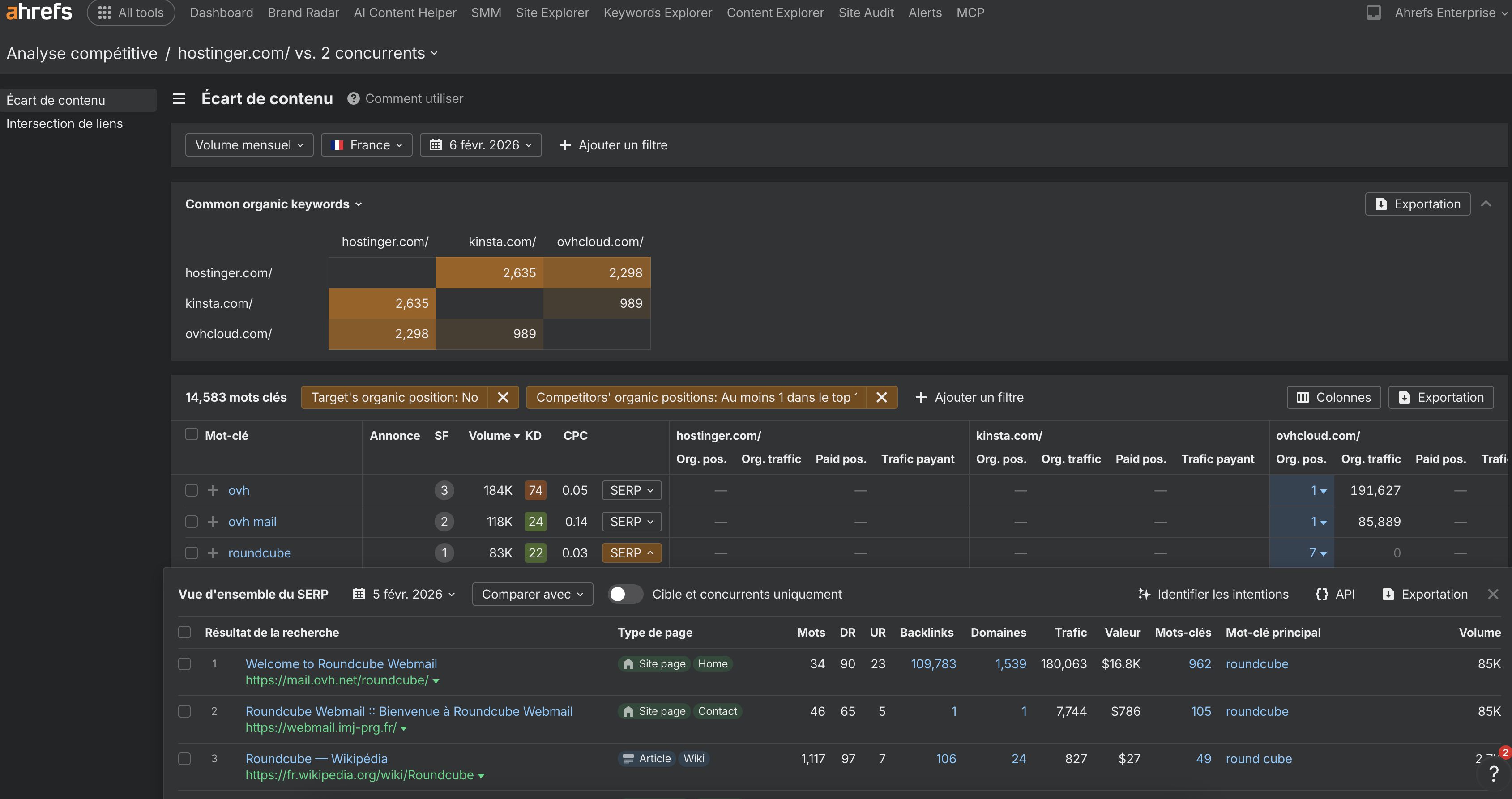Close the Vue d'ensemble du SERP panel

tap(1494, 594)
